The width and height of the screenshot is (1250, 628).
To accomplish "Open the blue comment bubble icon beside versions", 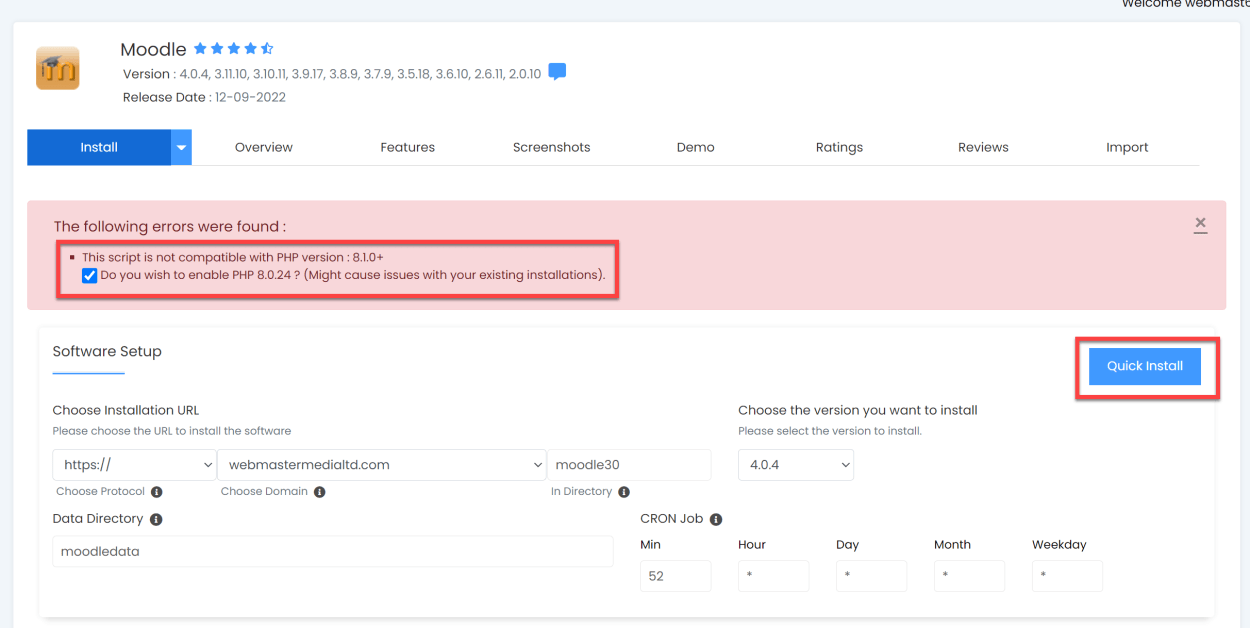I will 557,72.
